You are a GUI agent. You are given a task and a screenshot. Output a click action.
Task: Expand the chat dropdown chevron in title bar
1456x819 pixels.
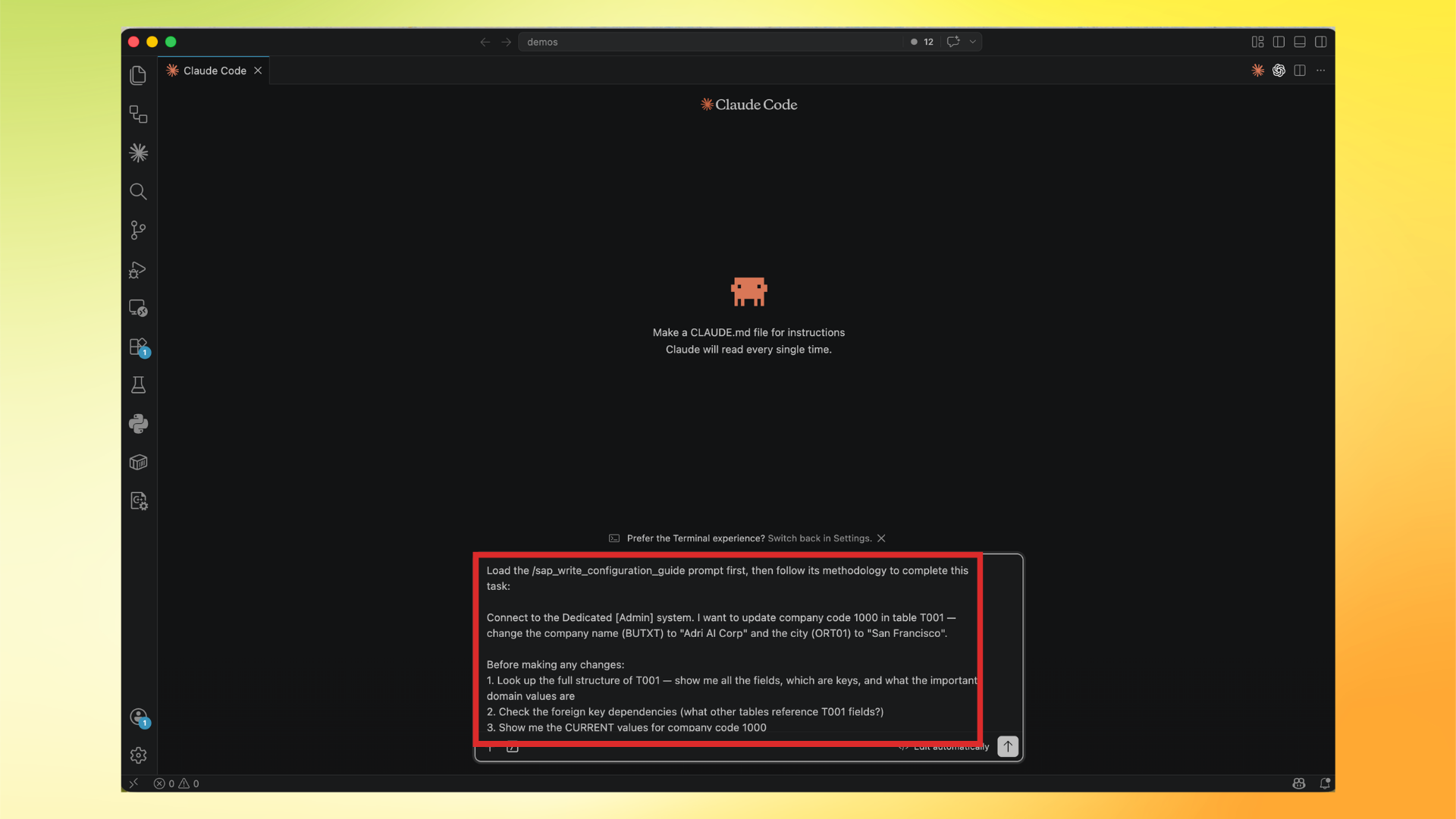(x=973, y=42)
